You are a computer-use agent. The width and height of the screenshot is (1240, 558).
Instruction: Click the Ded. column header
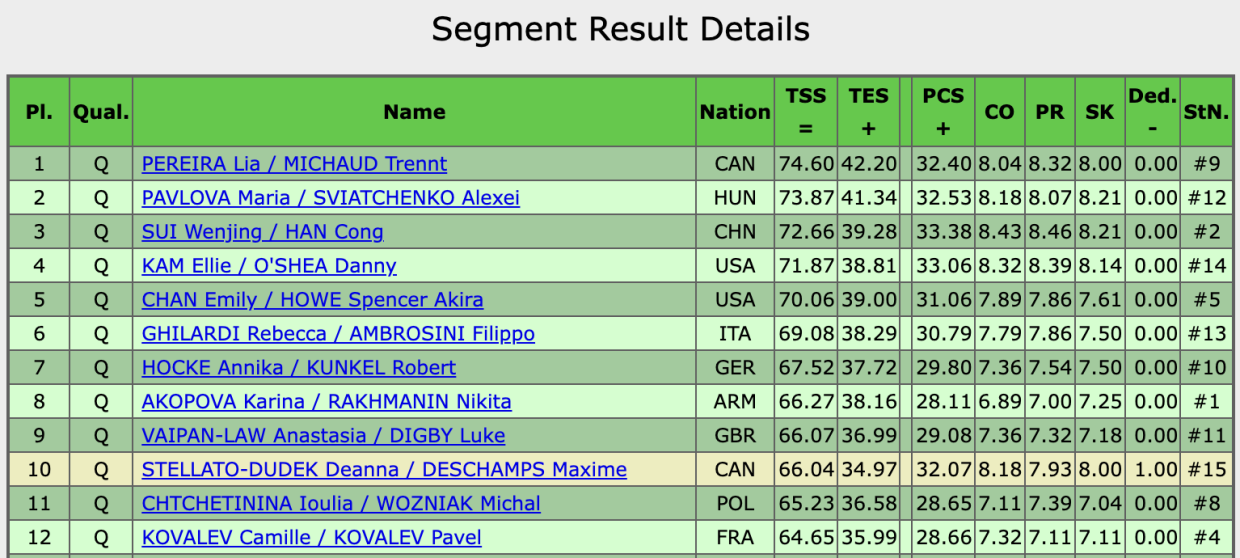point(1152,112)
